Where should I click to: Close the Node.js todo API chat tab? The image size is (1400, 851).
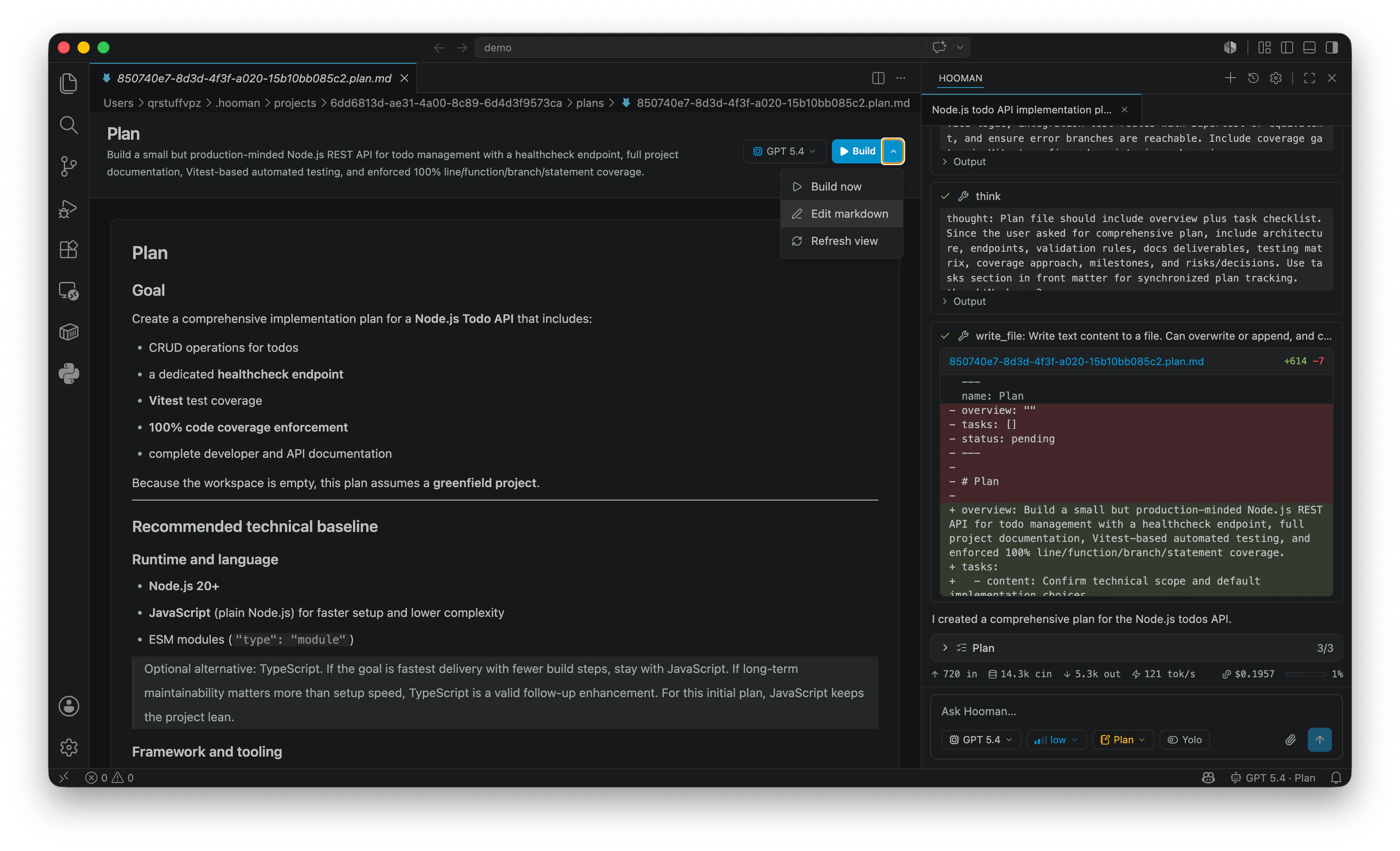(x=1125, y=110)
